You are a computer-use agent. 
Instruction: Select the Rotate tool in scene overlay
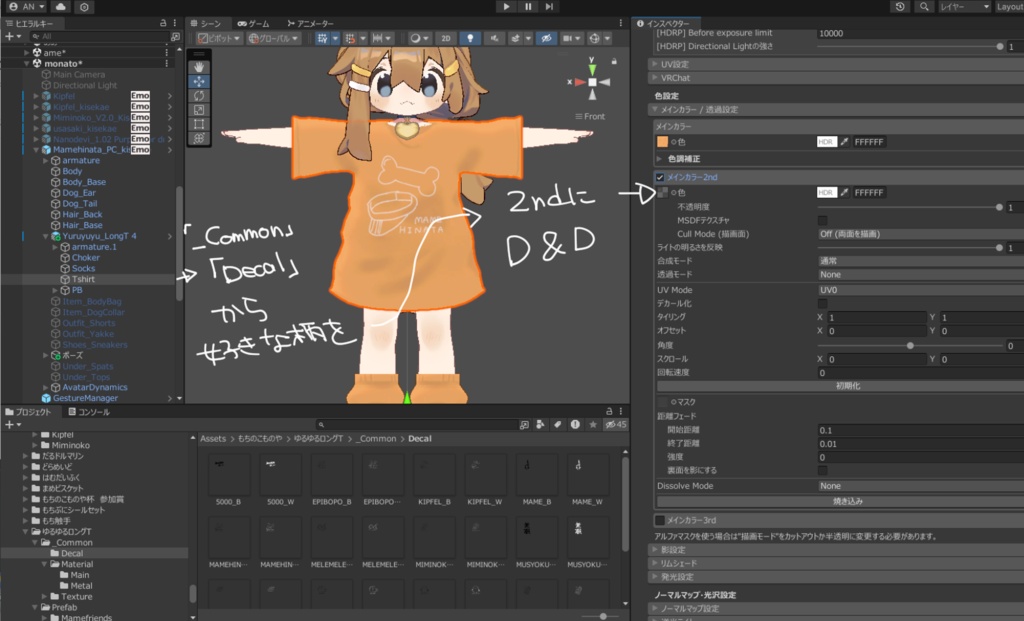[x=199, y=96]
